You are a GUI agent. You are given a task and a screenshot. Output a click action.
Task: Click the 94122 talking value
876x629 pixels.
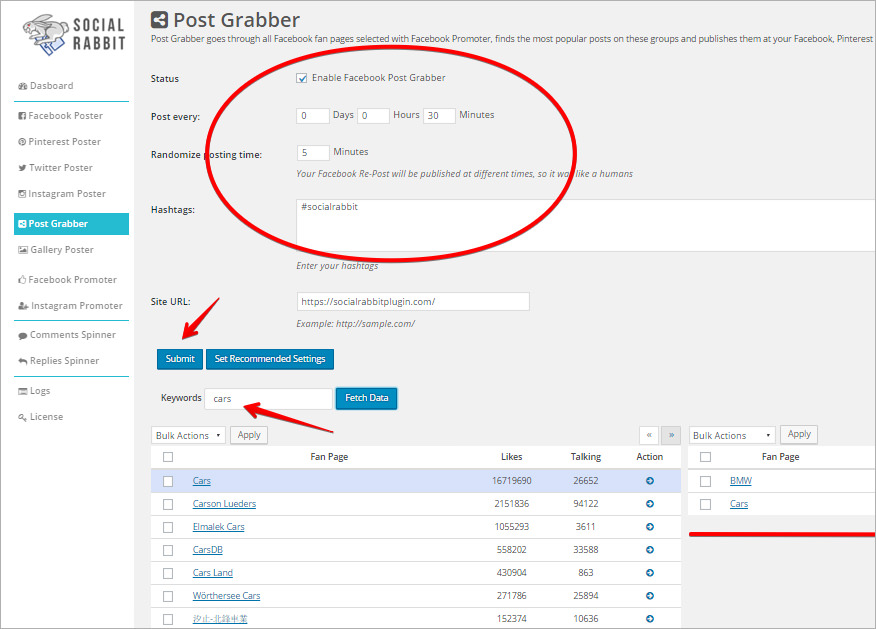pyautogui.click(x=585, y=503)
